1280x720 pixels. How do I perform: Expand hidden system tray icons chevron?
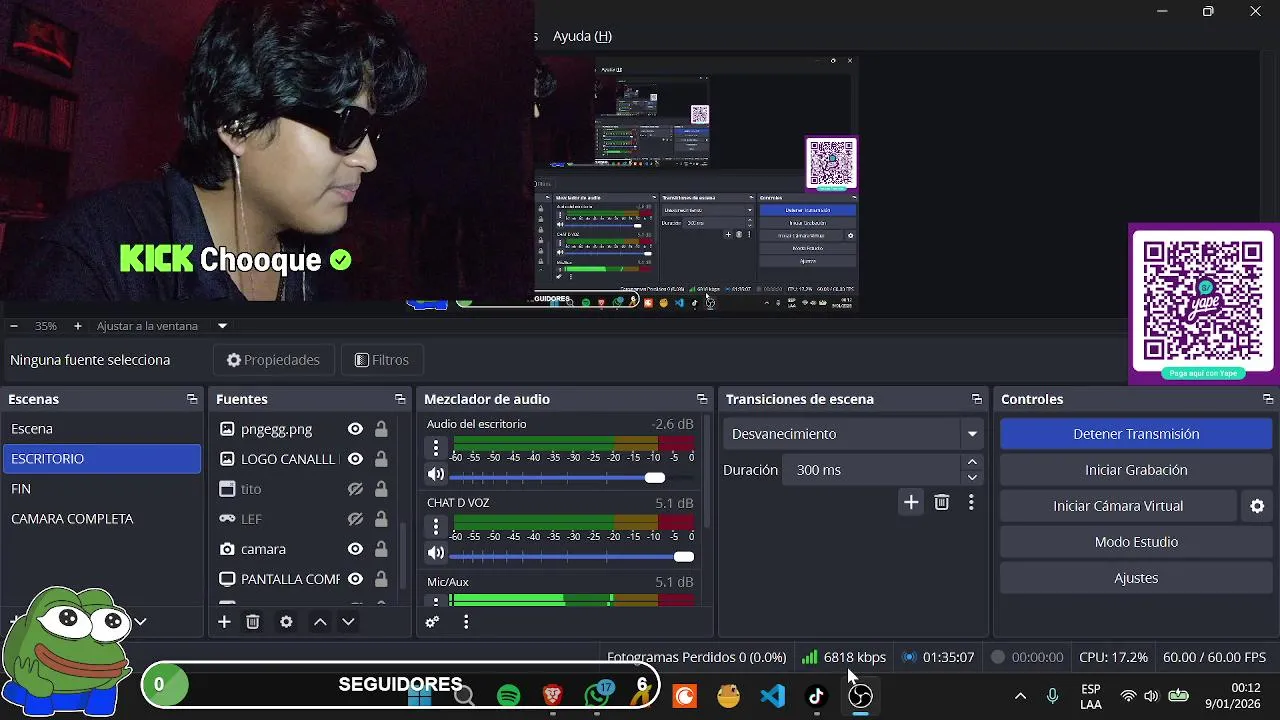(1020, 696)
